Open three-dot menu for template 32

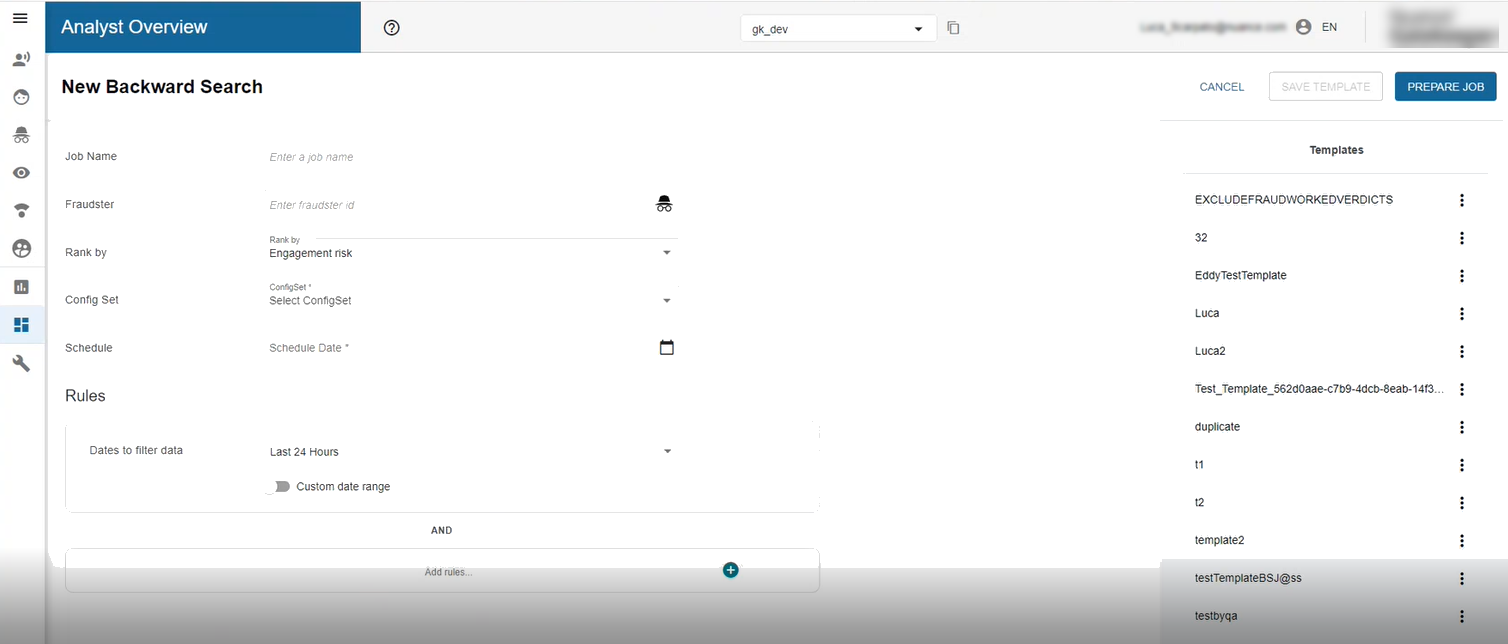1462,238
